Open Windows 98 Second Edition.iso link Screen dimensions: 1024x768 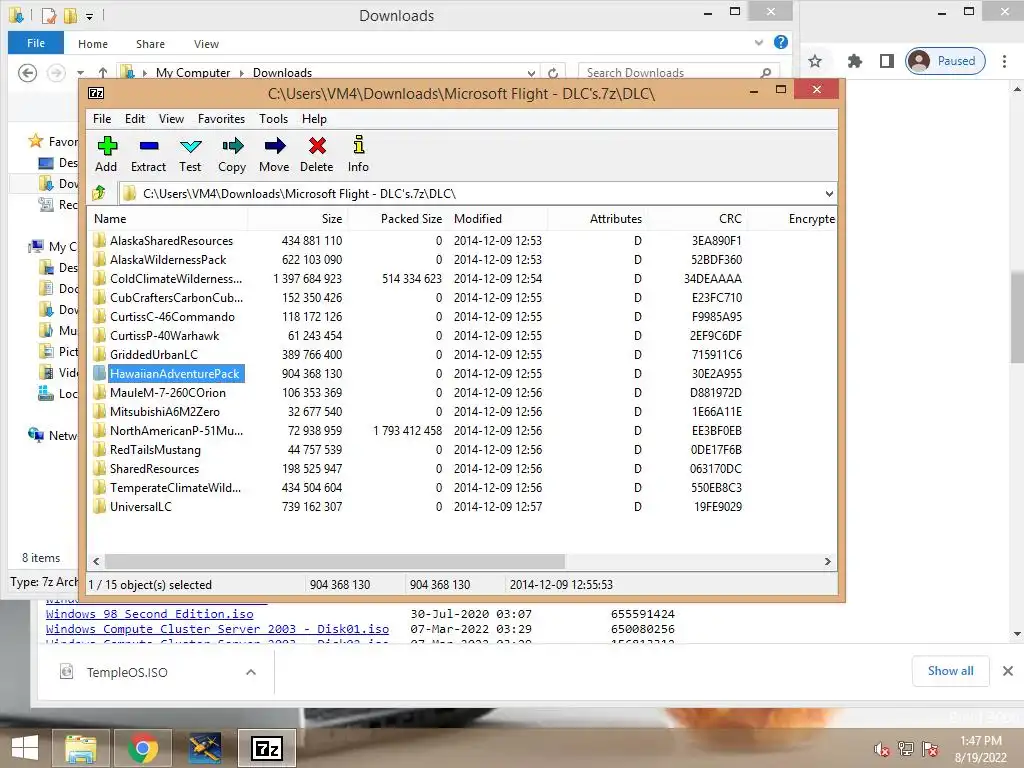(x=150, y=614)
